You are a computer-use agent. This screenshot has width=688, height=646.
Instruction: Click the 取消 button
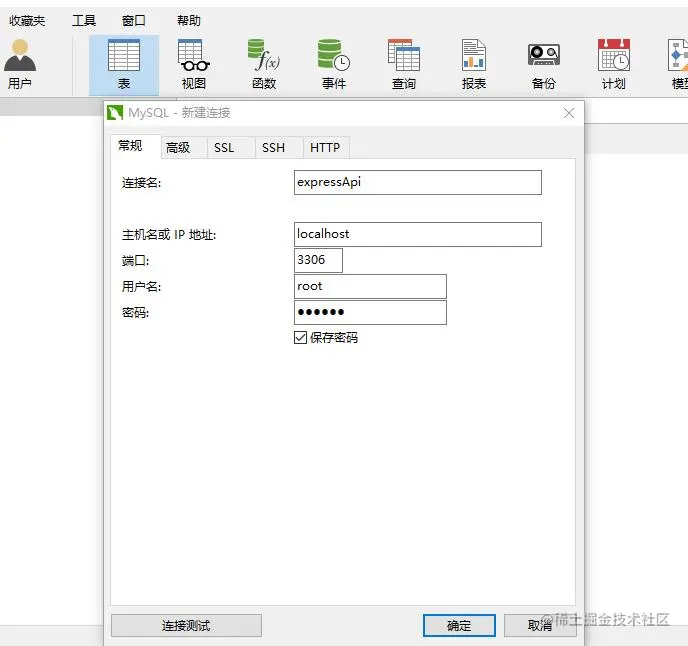(x=540, y=625)
